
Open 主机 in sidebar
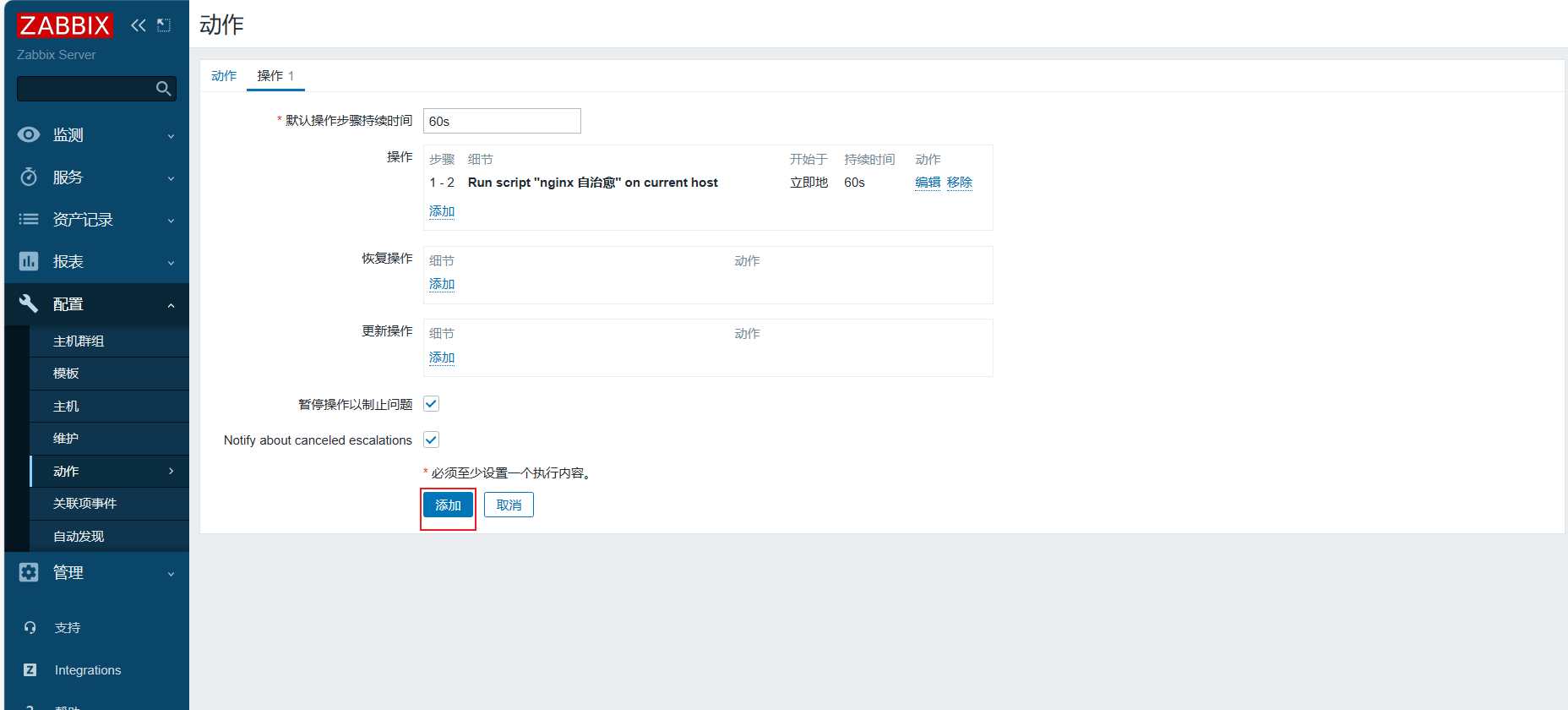point(66,406)
